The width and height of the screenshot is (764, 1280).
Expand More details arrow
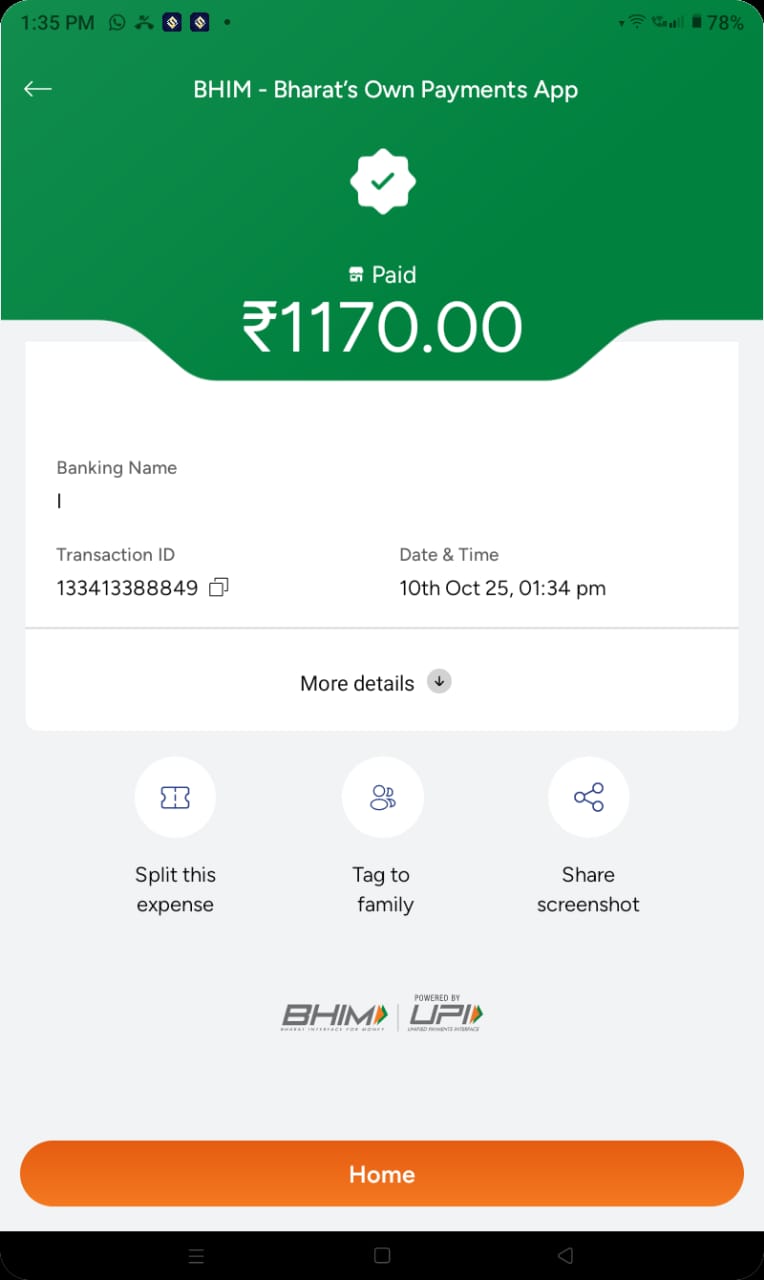pos(439,682)
